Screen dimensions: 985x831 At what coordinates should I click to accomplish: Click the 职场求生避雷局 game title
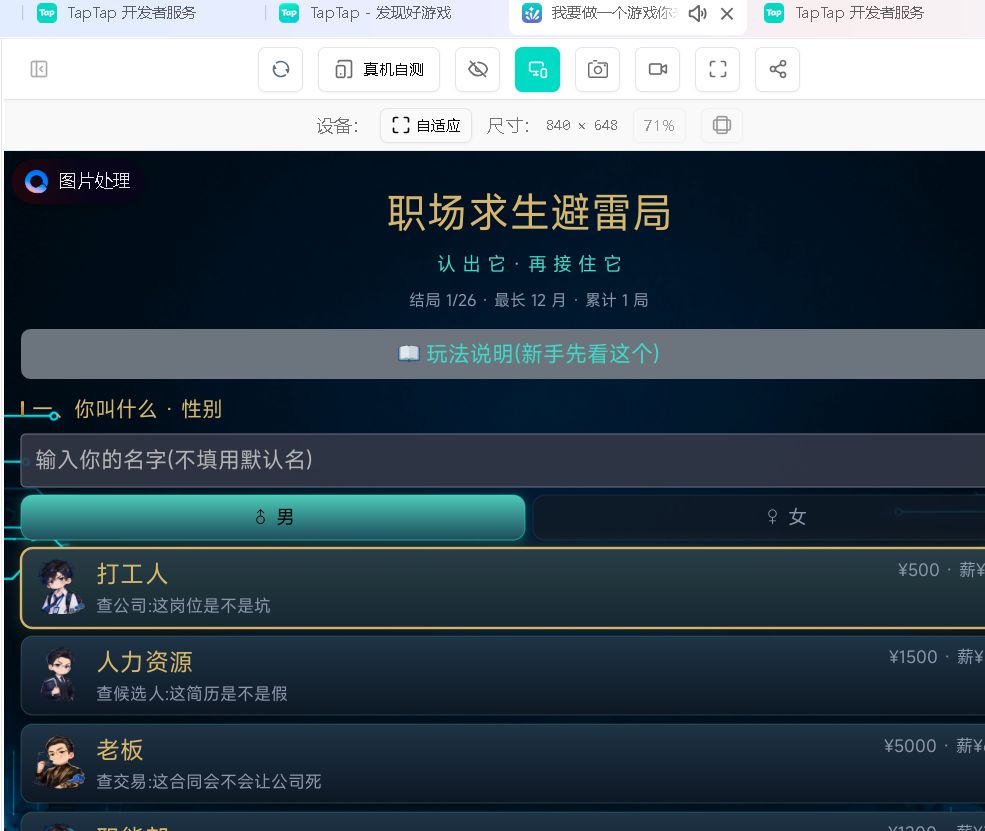point(529,212)
